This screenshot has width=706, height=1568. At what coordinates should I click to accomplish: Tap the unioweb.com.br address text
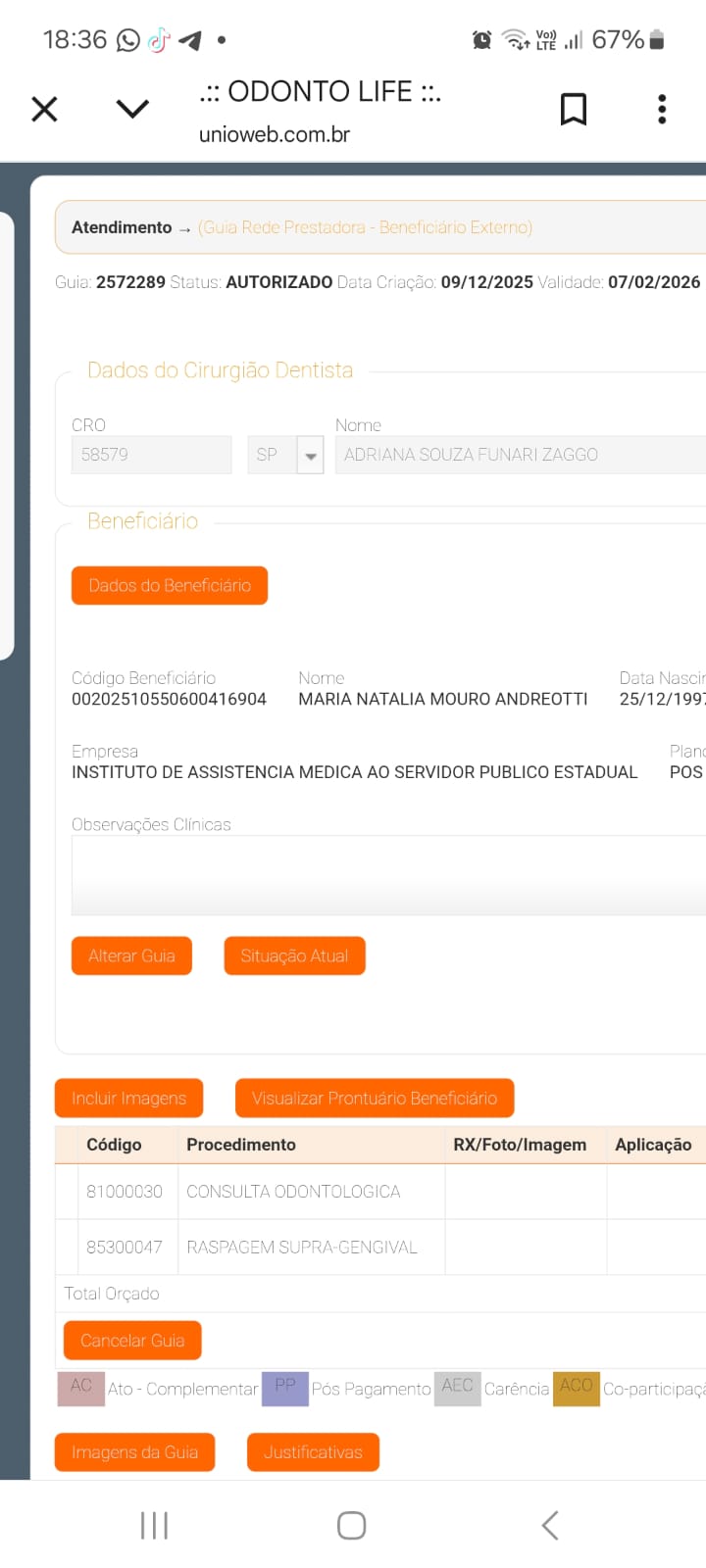(275, 134)
